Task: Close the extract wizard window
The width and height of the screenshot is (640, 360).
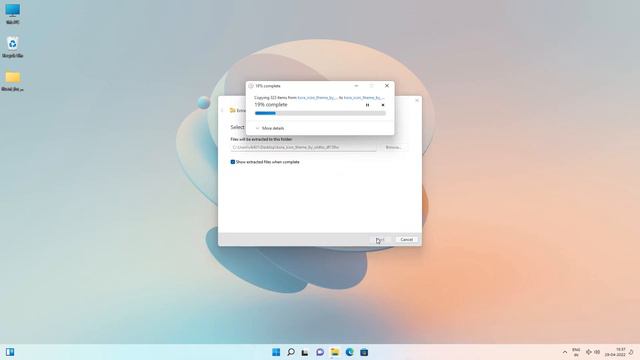Action: tap(417, 100)
